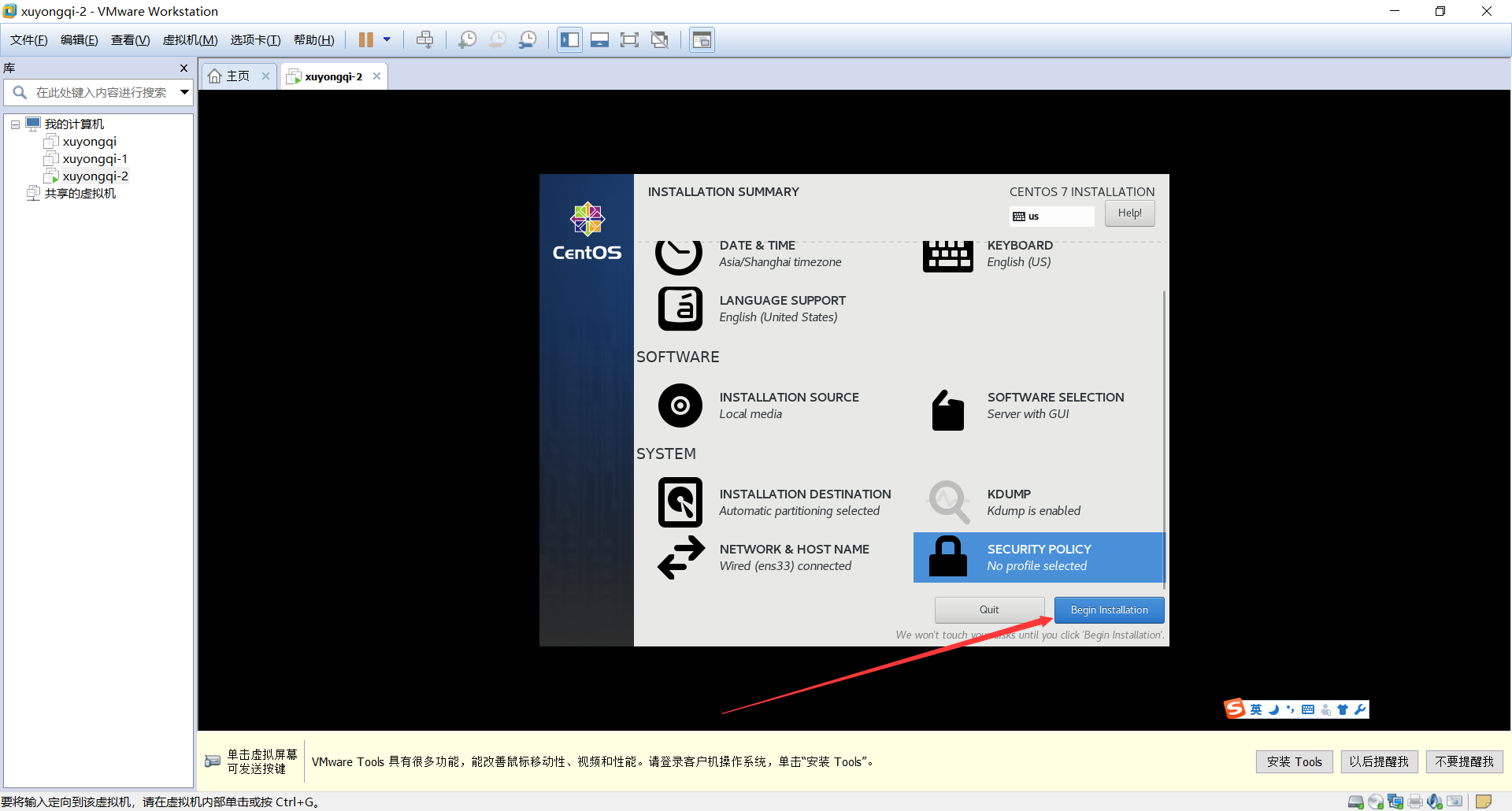Enter full screen mode via toolbar icon
This screenshot has height=811, width=1512.
coord(629,39)
